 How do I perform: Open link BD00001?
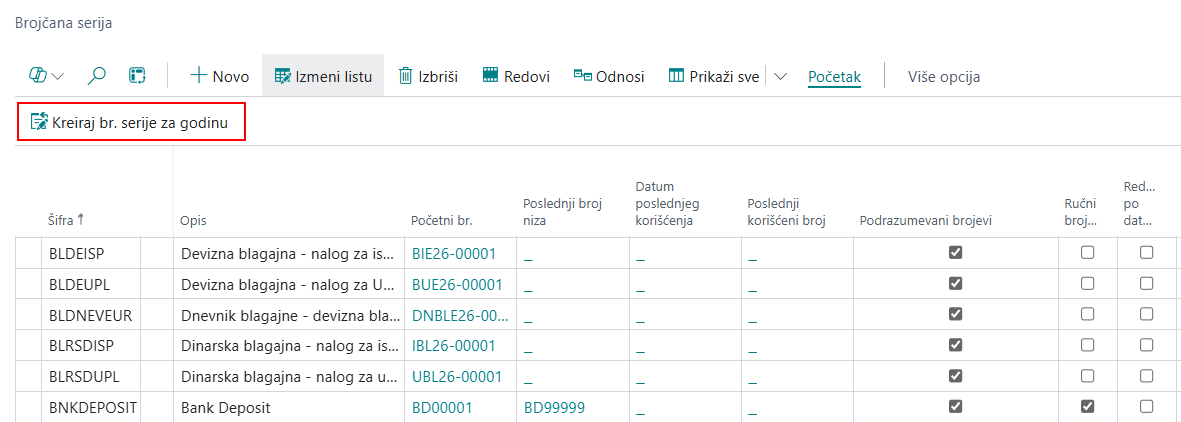(x=442, y=407)
